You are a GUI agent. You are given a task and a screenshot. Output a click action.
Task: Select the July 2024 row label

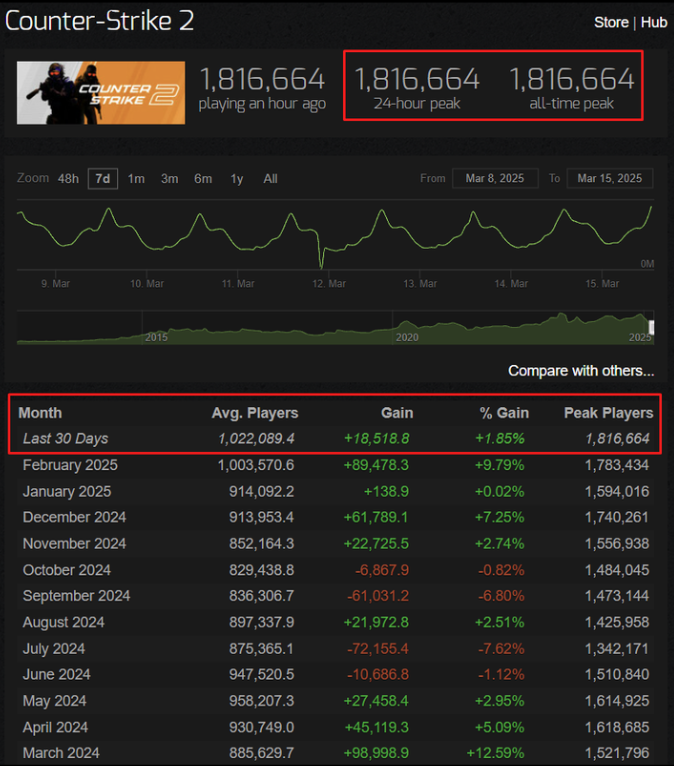coord(54,649)
